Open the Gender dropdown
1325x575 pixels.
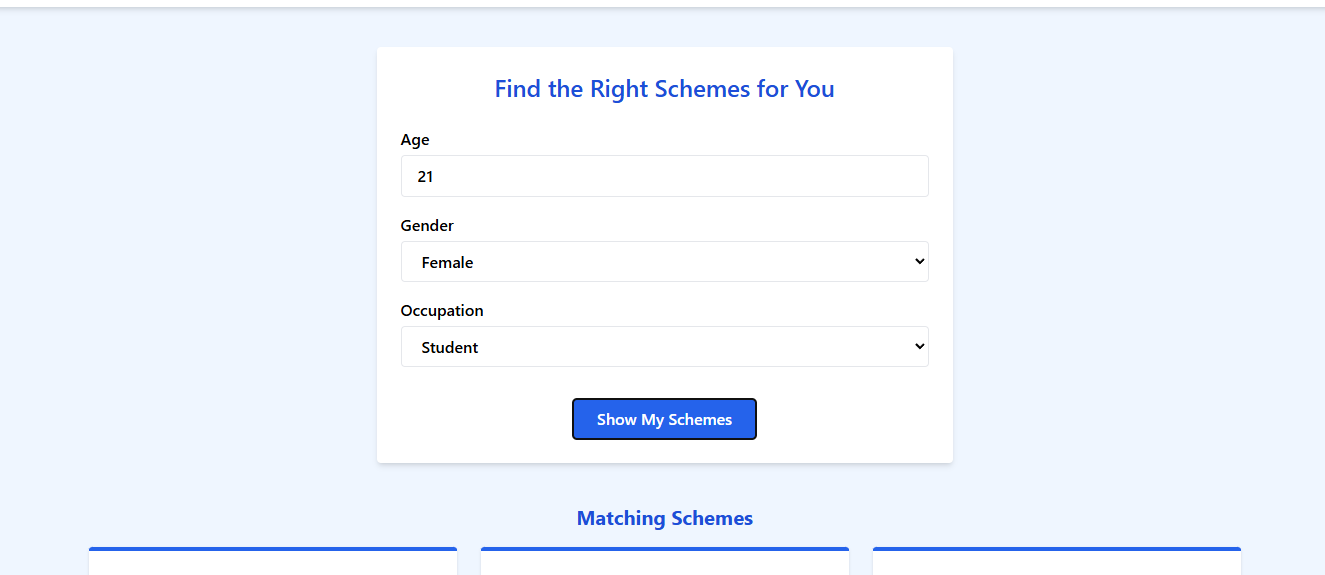(x=664, y=262)
